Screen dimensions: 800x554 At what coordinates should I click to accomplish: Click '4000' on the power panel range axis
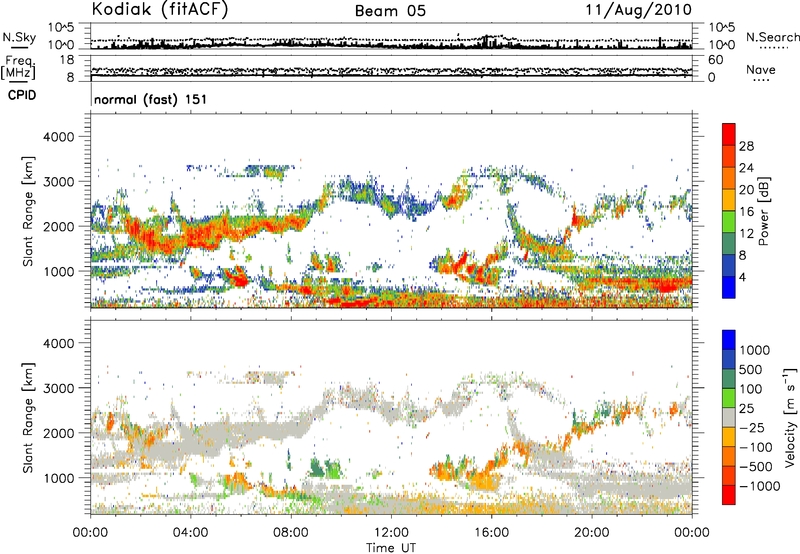(58, 137)
